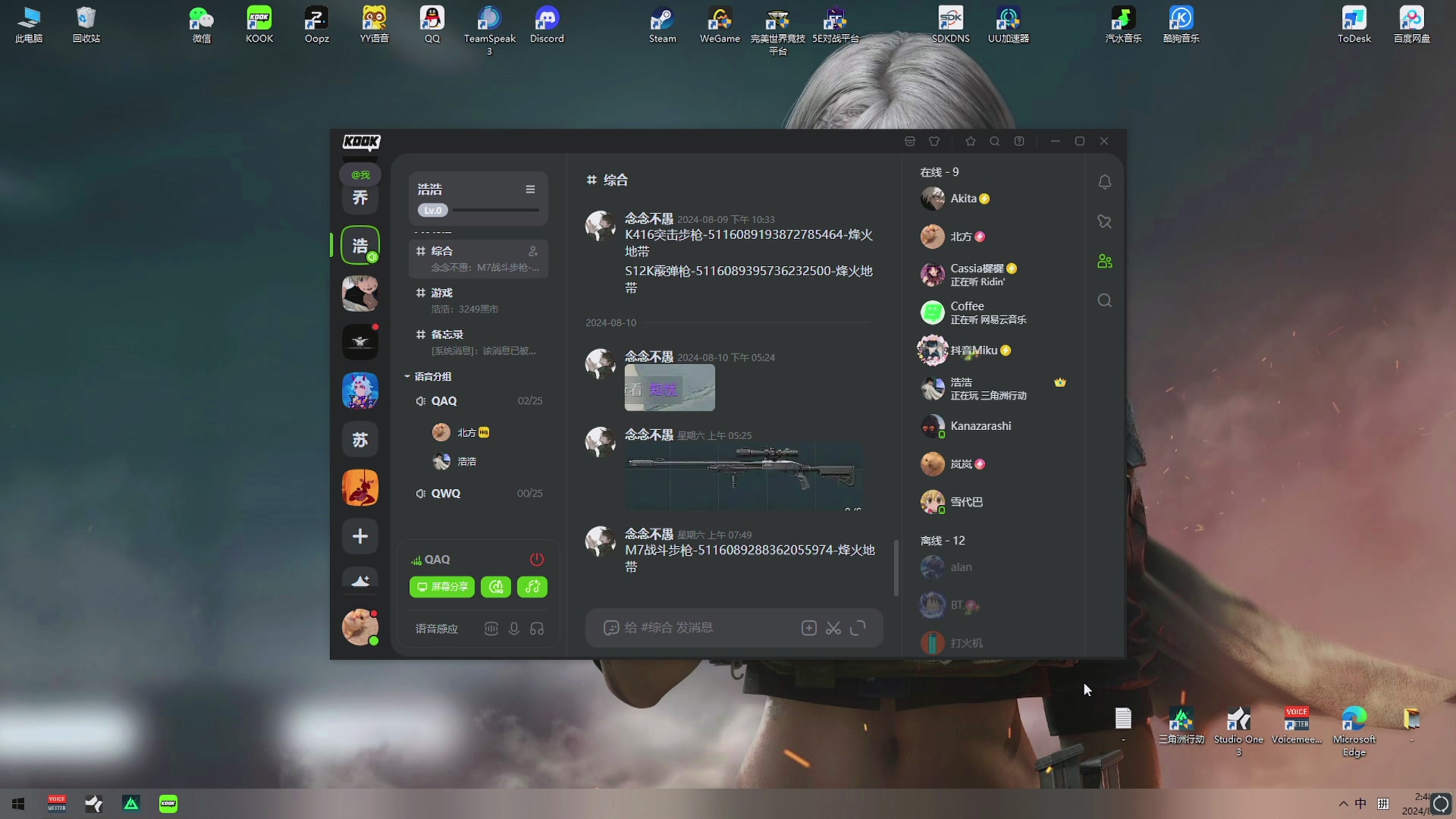Open Windows Start menu
The width and height of the screenshot is (1456, 819).
[x=18, y=804]
